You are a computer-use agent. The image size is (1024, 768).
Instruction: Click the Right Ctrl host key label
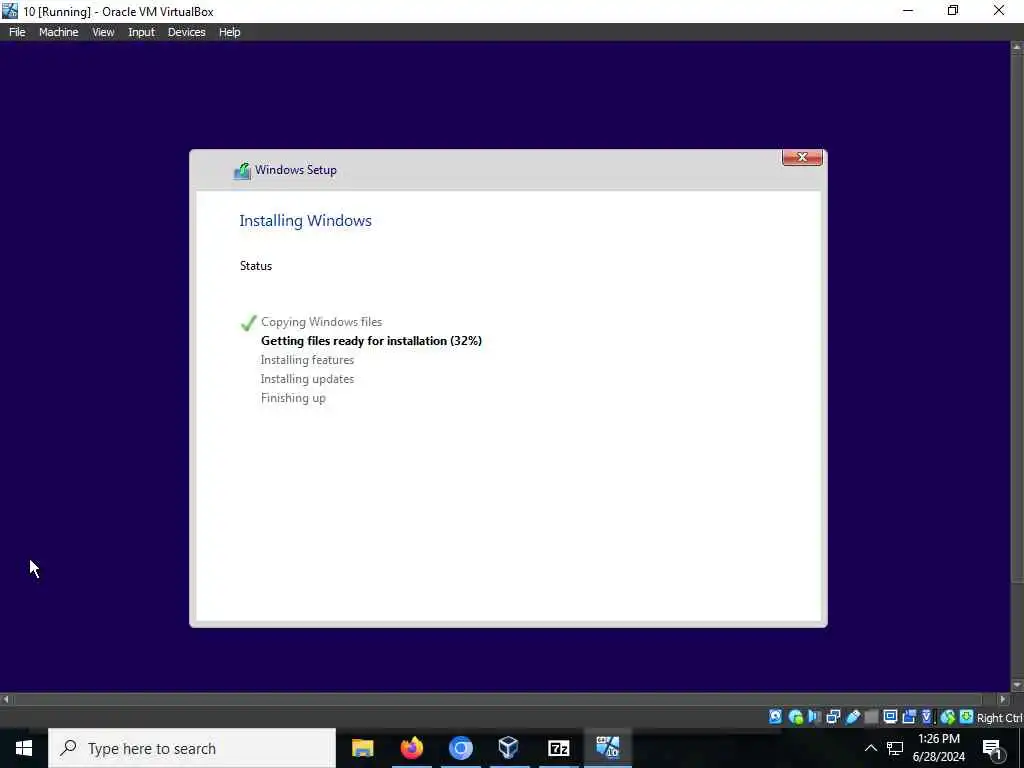tap(1000, 718)
